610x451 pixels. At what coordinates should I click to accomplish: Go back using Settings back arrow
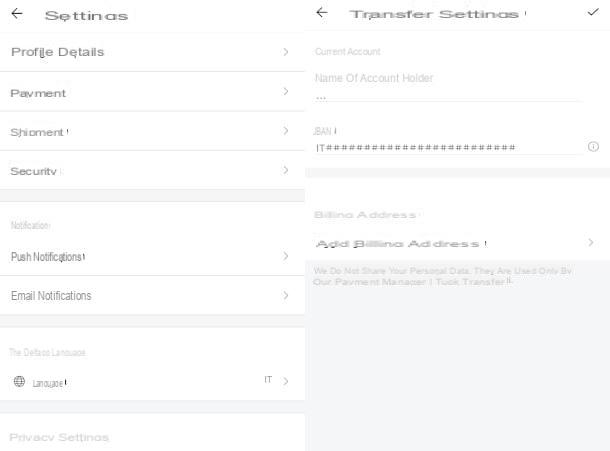[x=17, y=14]
